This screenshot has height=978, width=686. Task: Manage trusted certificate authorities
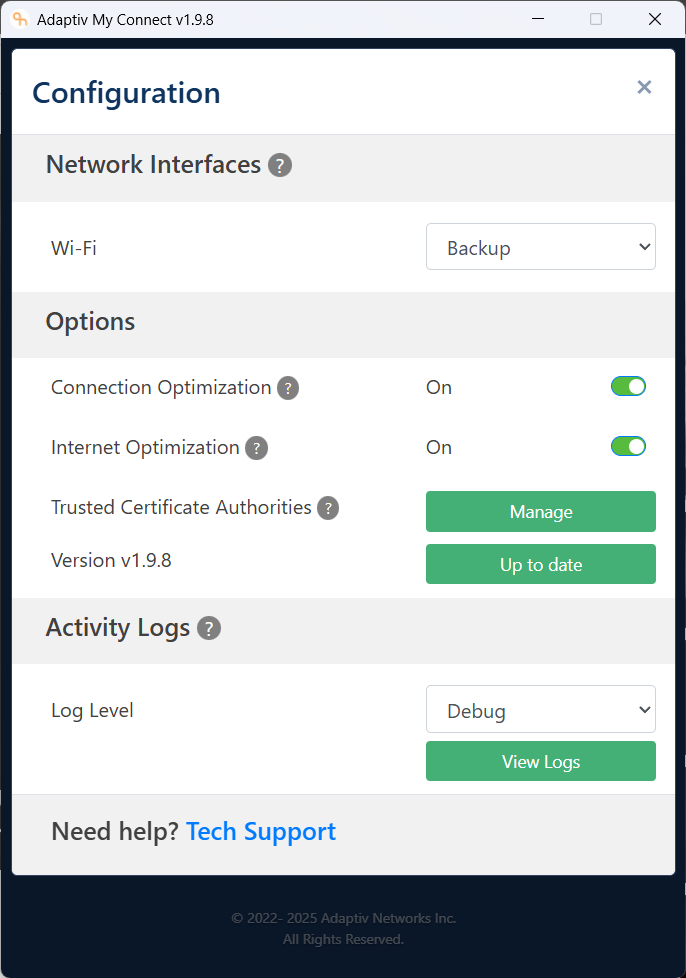541,511
